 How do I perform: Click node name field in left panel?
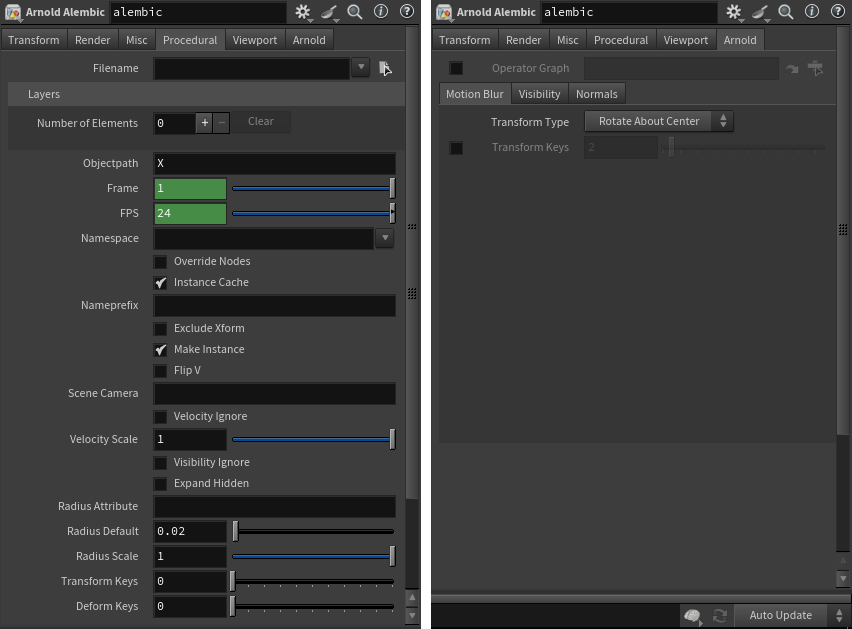(198, 12)
